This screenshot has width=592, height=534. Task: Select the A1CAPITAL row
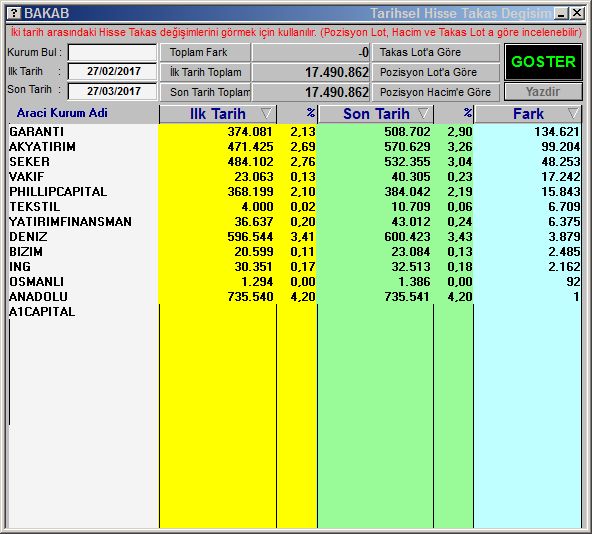point(294,312)
